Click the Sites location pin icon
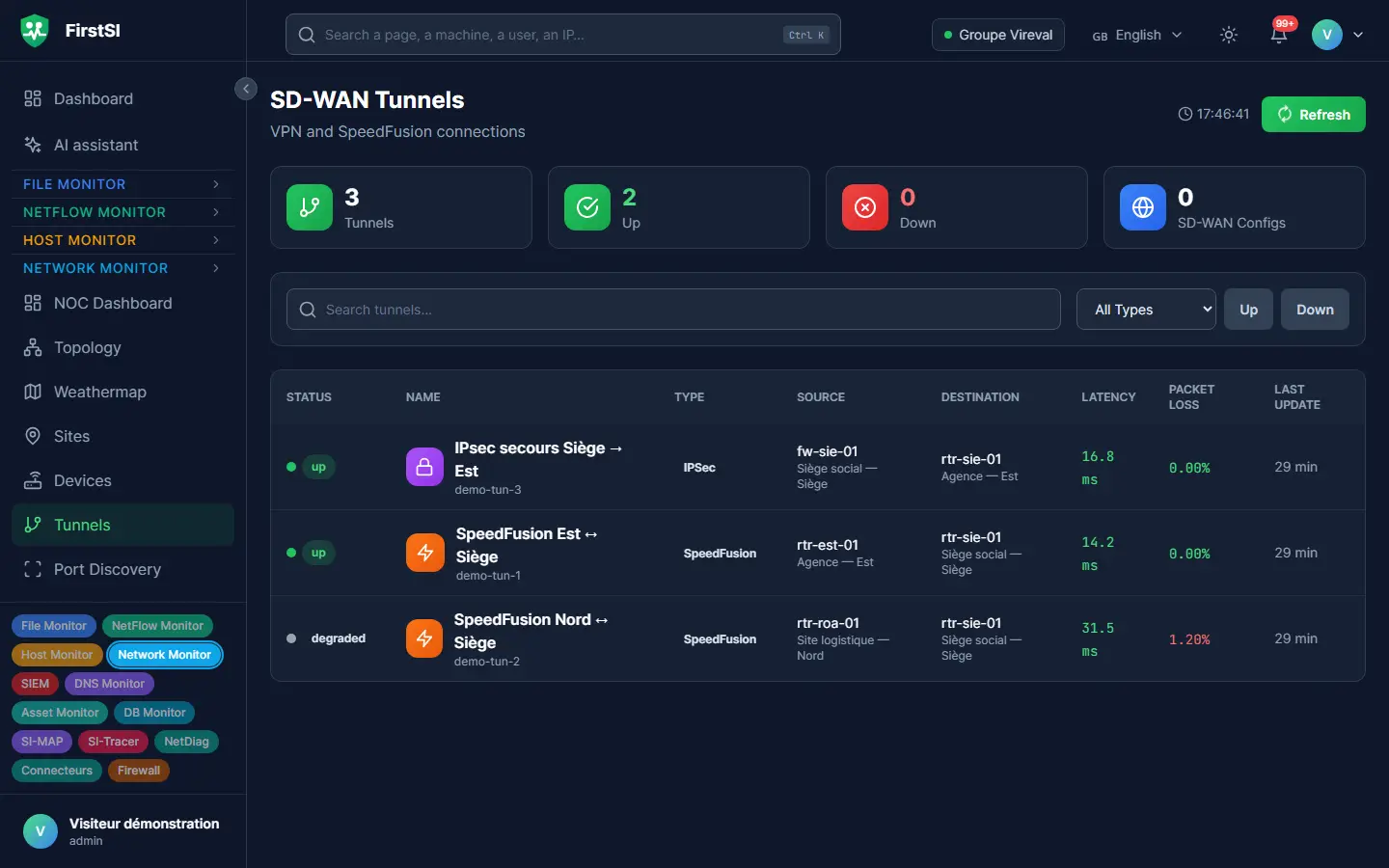1389x868 pixels. (x=33, y=436)
